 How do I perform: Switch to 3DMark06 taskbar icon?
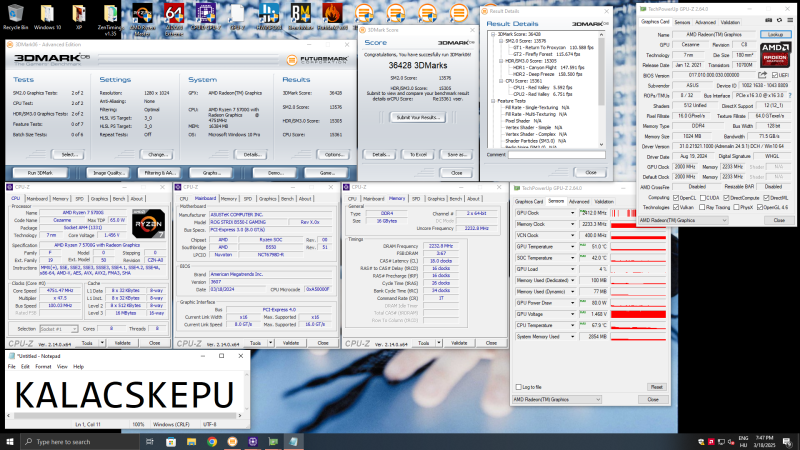[232, 441]
